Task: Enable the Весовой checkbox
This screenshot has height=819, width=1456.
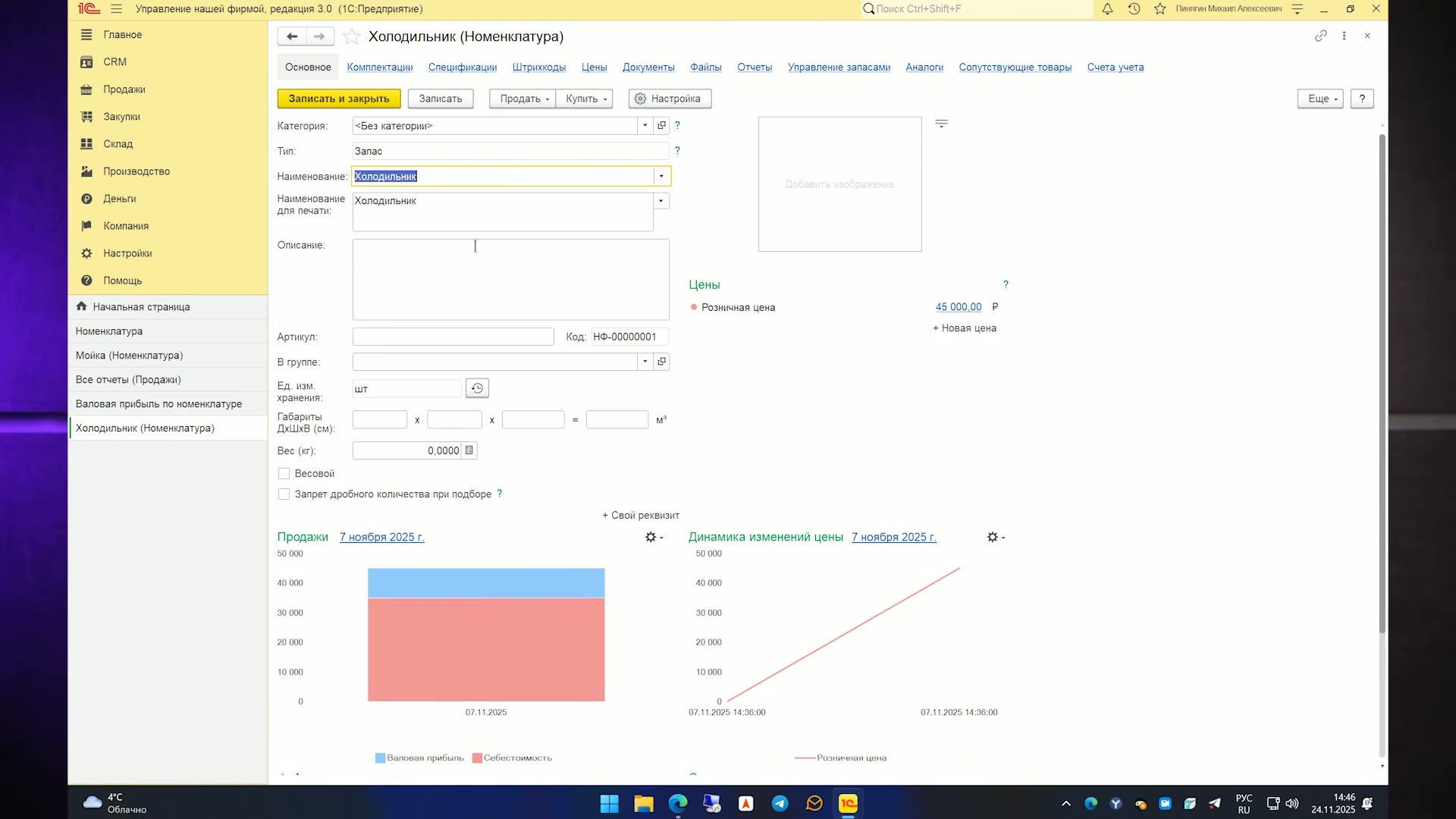Action: 284,473
